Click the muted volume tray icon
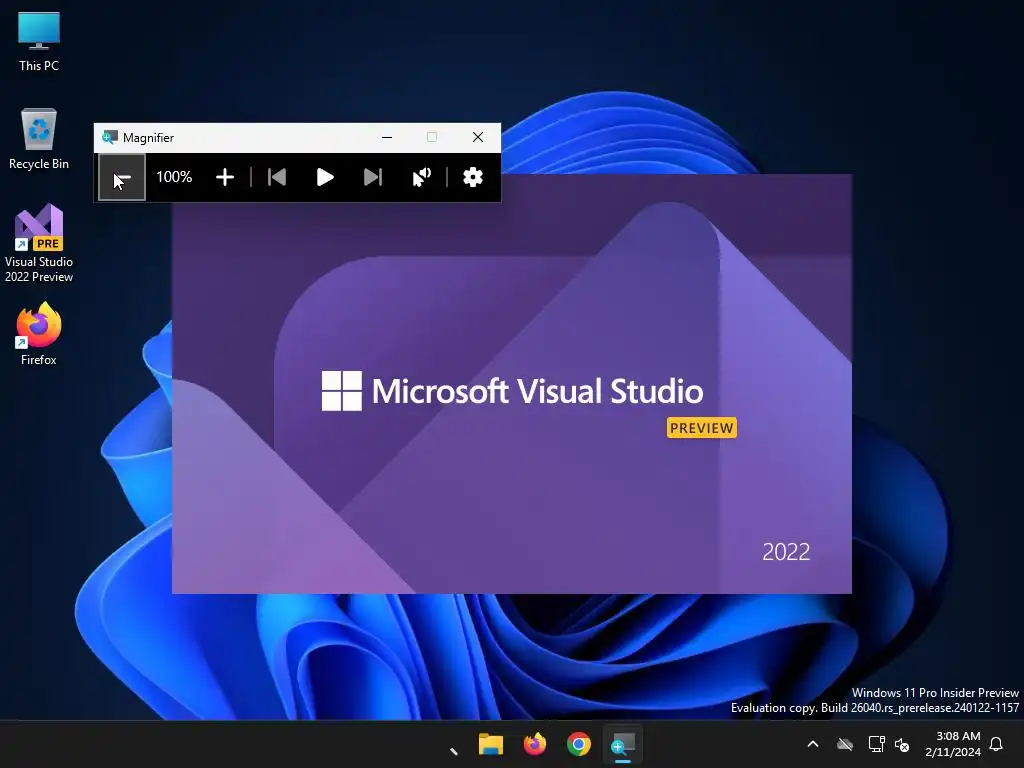This screenshot has width=1024, height=768. click(x=902, y=744)
